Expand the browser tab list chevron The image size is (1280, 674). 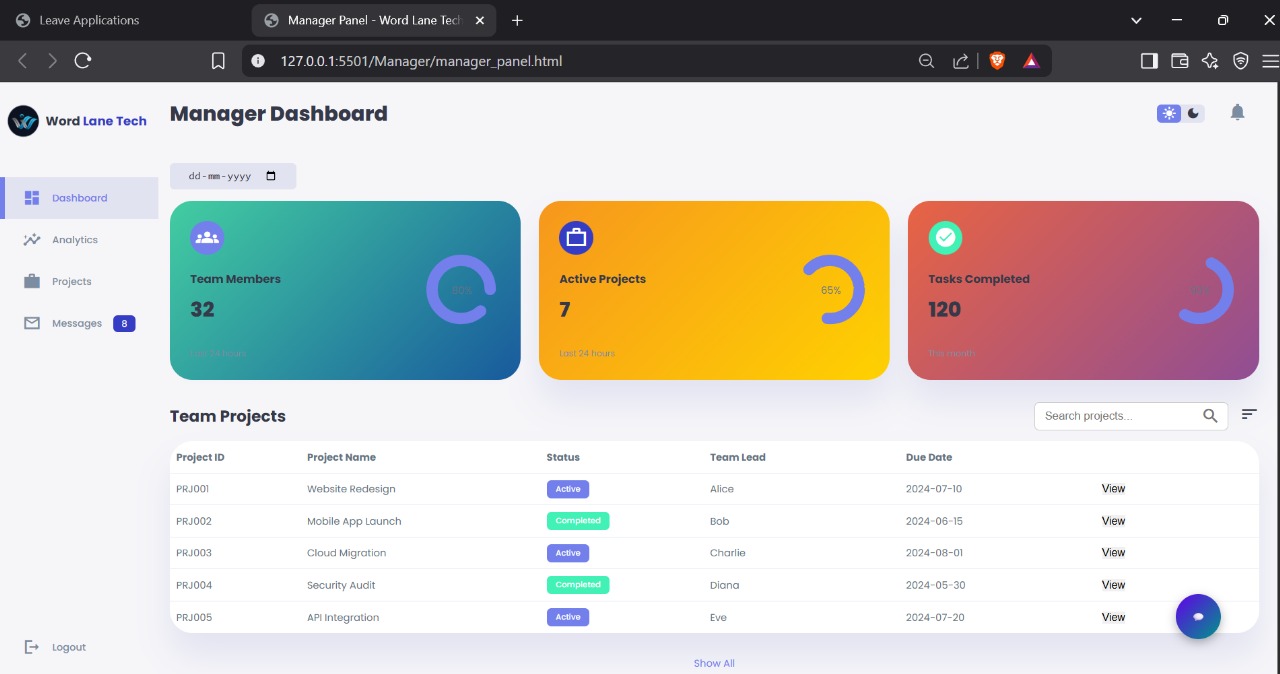coord(1136,20)
